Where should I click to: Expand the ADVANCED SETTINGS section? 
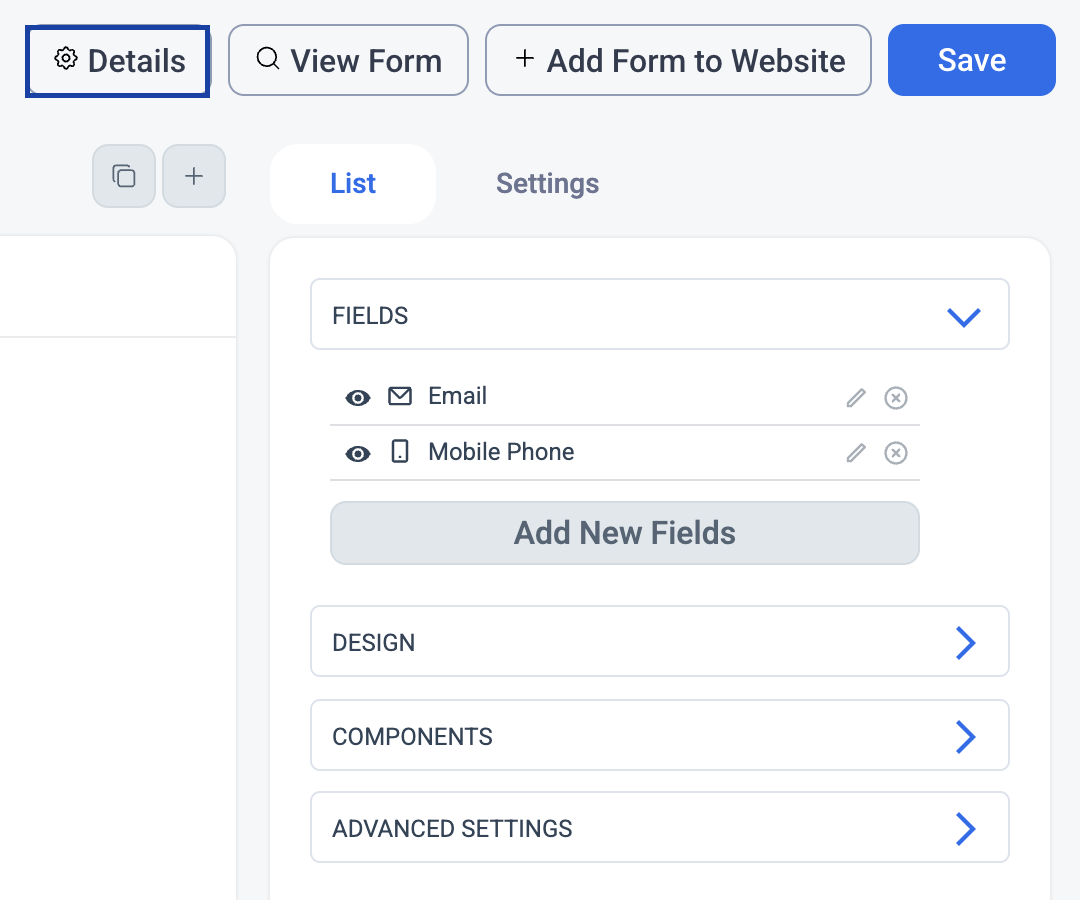pos(660,828)
